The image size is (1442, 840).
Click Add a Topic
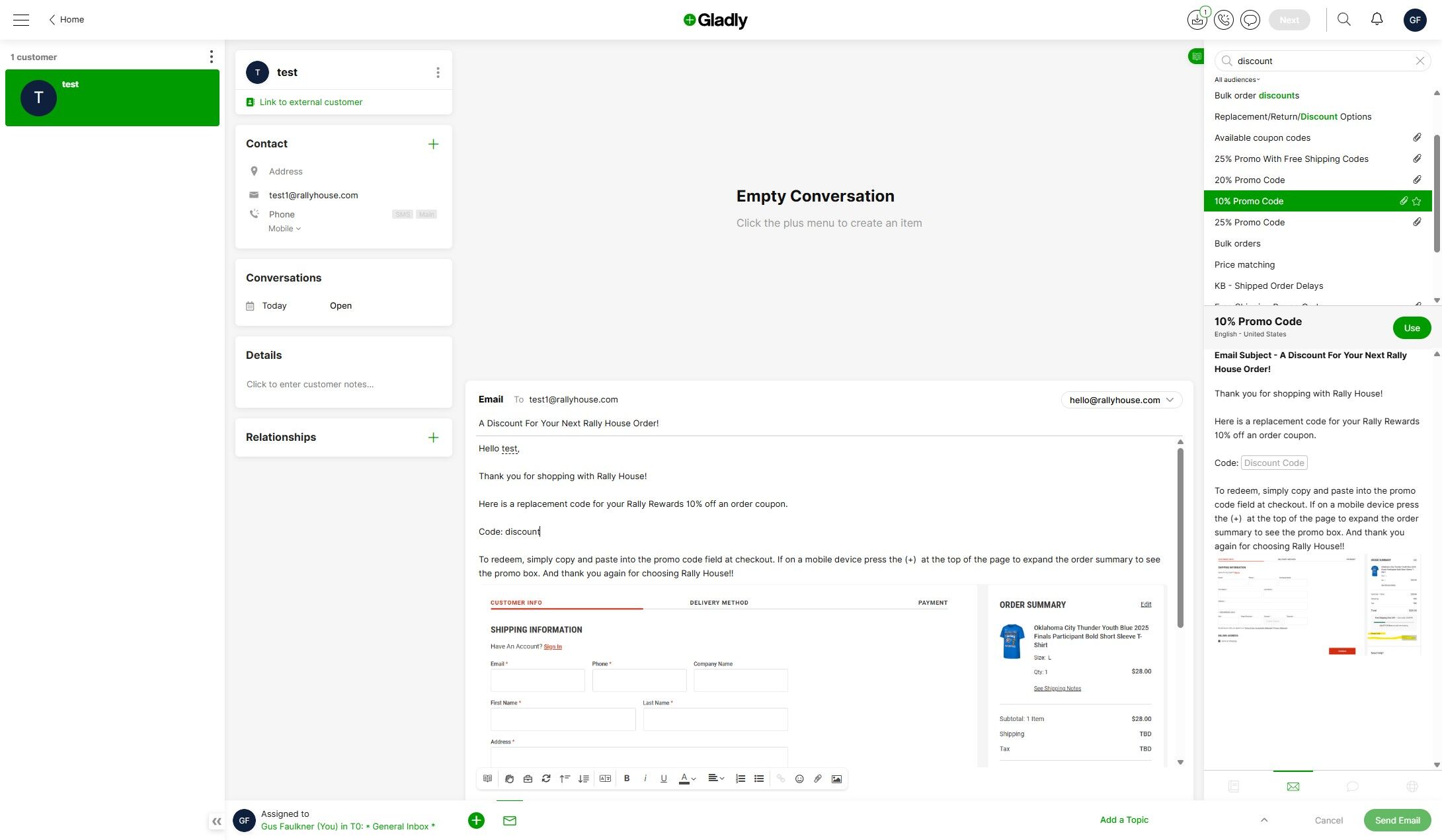pos(1124,820)
